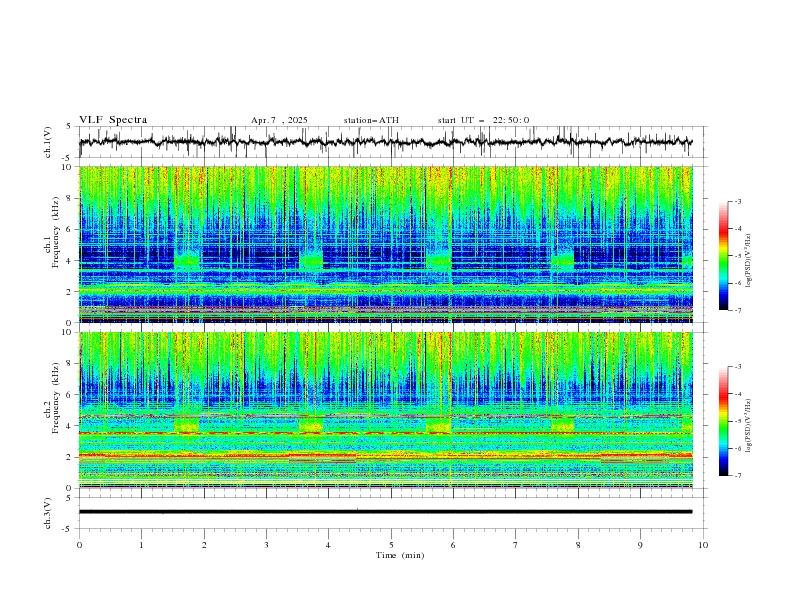The width and height of the screenshot is (792, 612).
Task: Click the ch.1 voltage waveform trace
Action: click(x=385, y=142)
